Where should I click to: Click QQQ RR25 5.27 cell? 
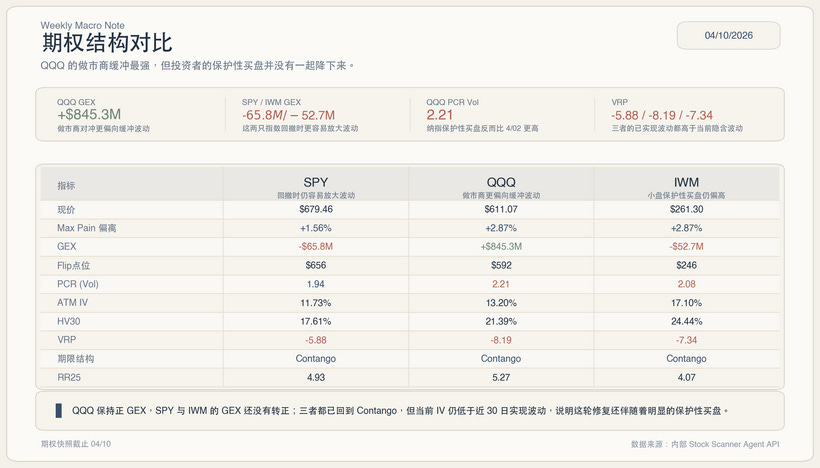501,377
